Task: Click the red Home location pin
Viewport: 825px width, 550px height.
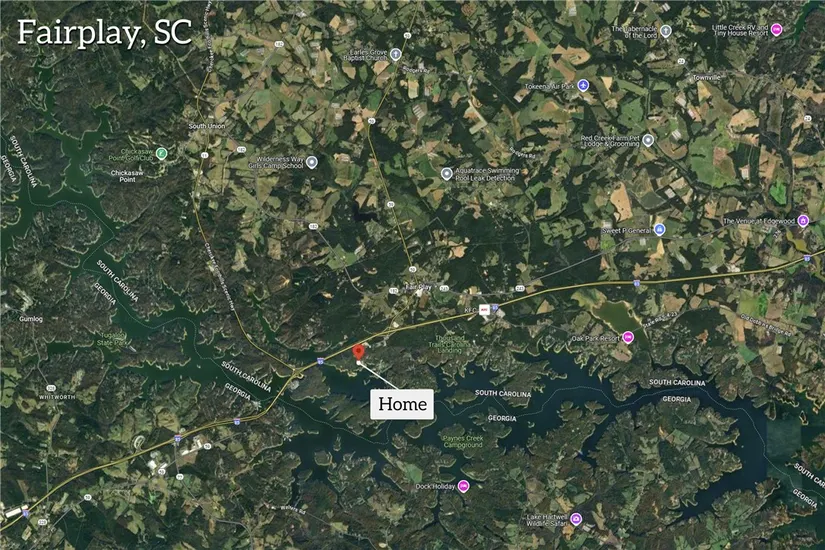Action: pos(358,352)
